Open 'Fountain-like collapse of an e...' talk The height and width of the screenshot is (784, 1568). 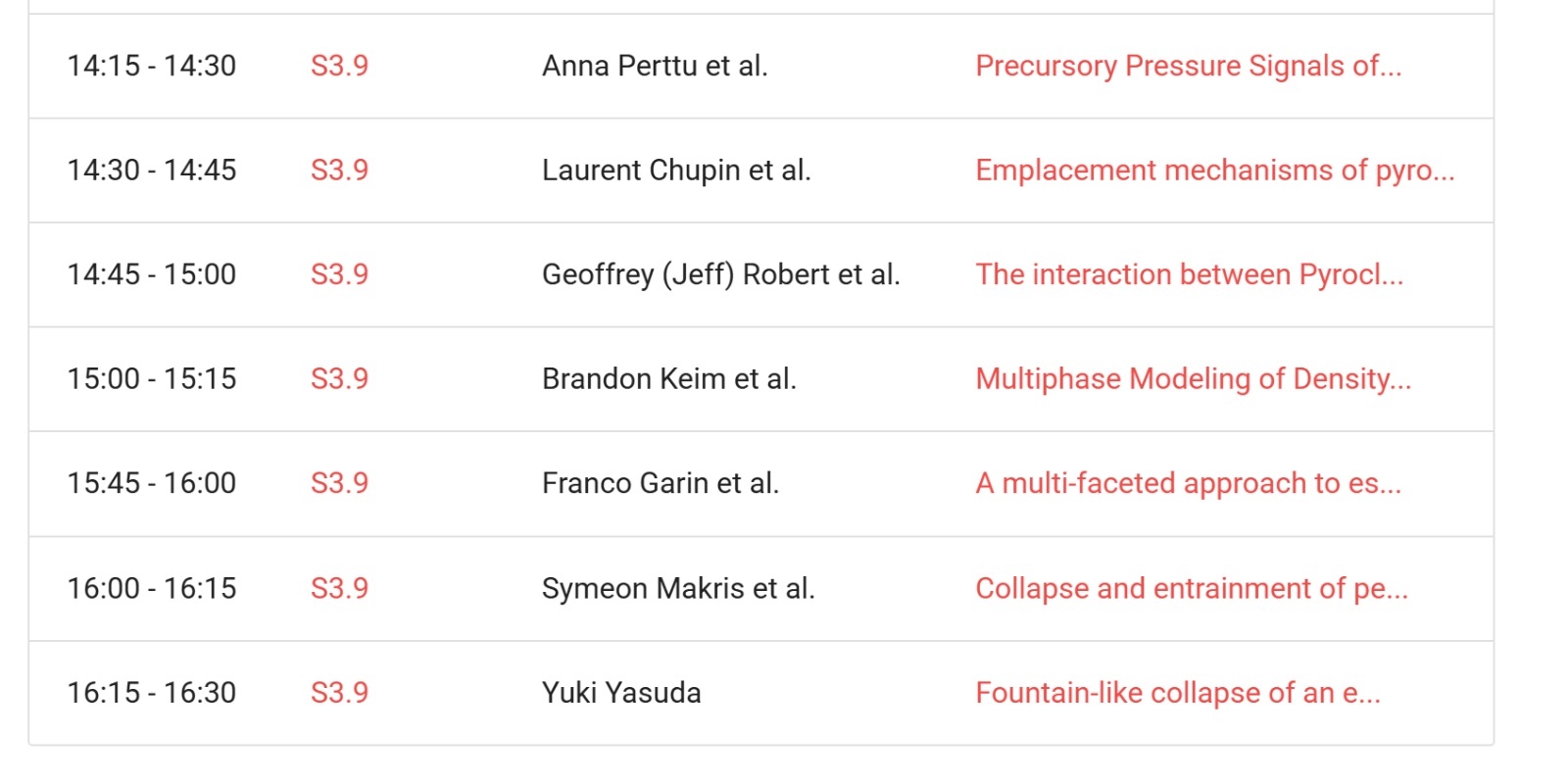pyautogui.click(x=1177, y=693)
